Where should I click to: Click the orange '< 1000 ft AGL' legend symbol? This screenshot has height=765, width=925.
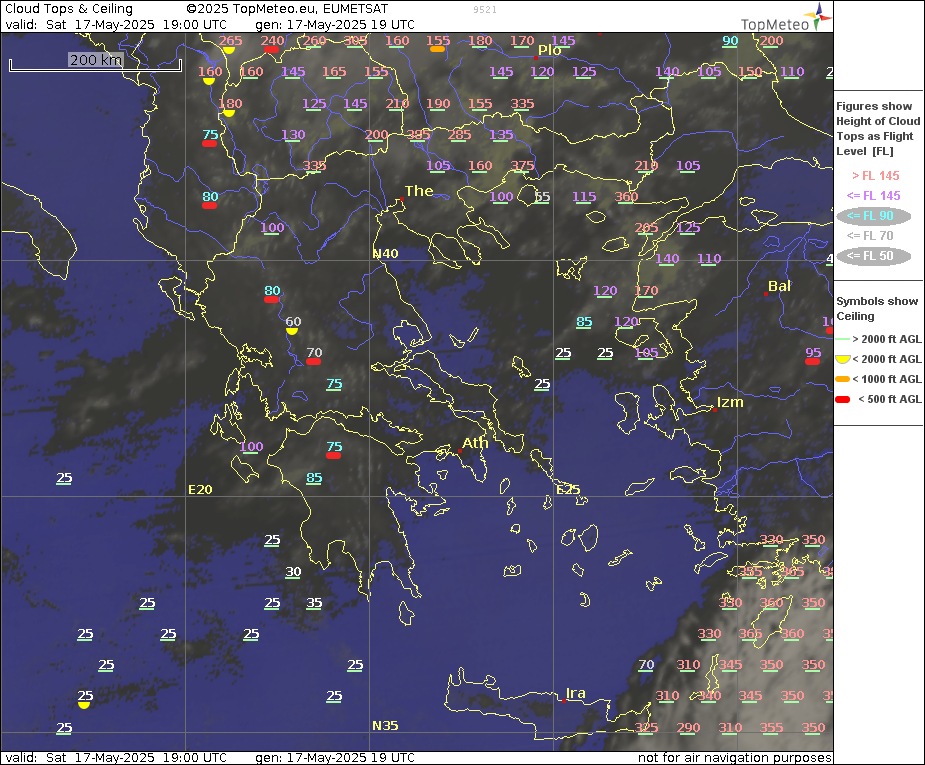[842, 379]
